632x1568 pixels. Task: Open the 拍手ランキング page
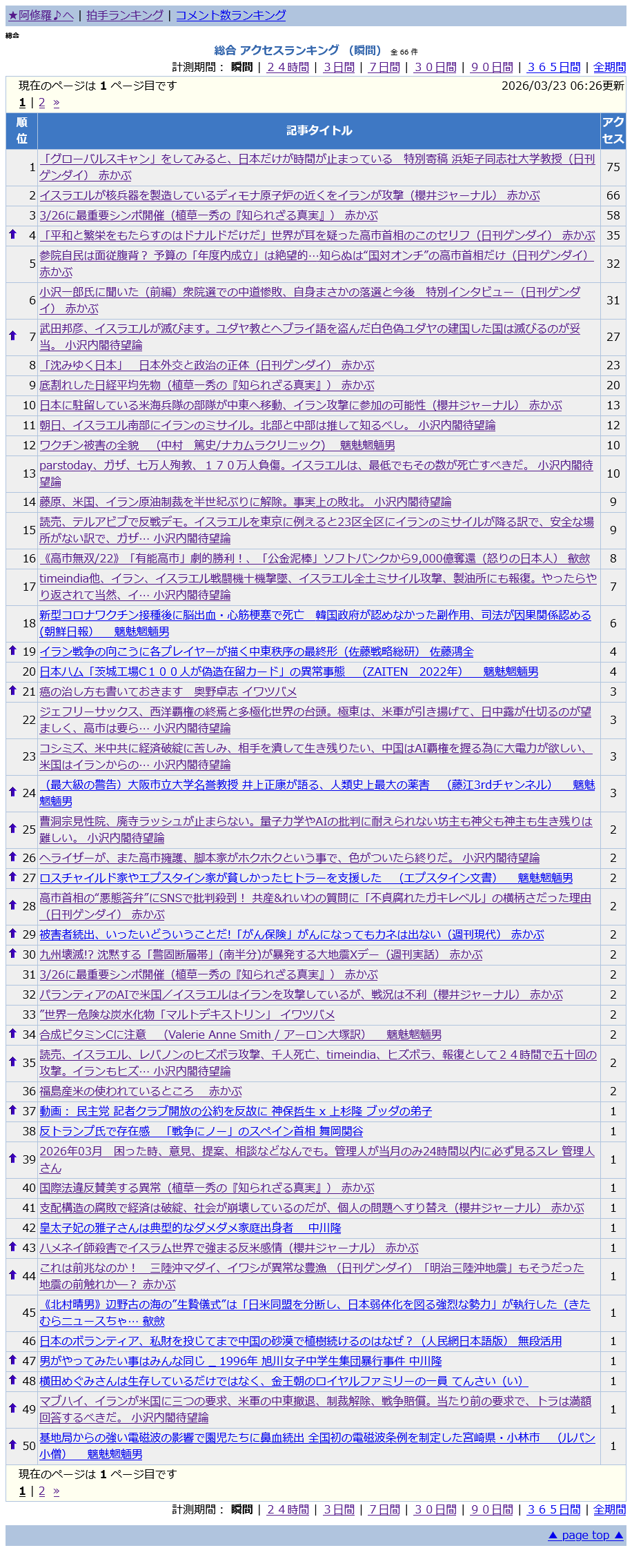(x=125, y=15)
